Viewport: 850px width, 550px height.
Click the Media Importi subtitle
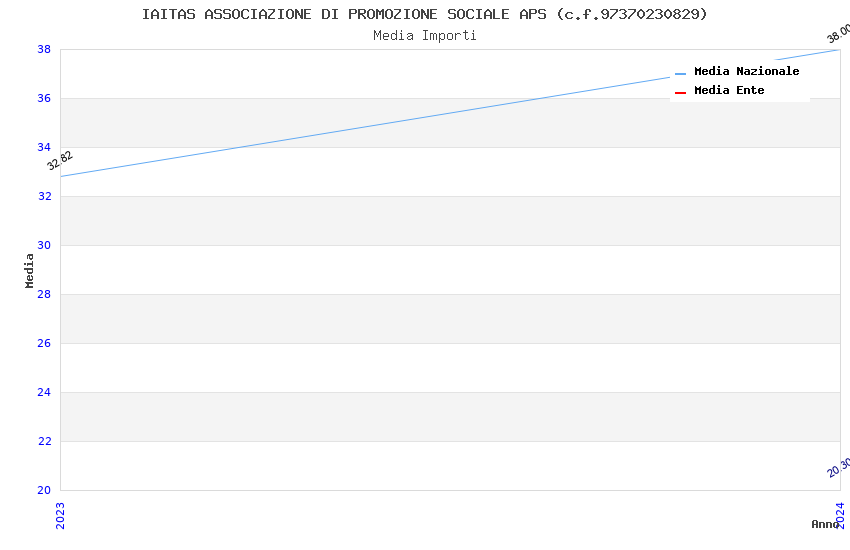[x=425, y=36]
